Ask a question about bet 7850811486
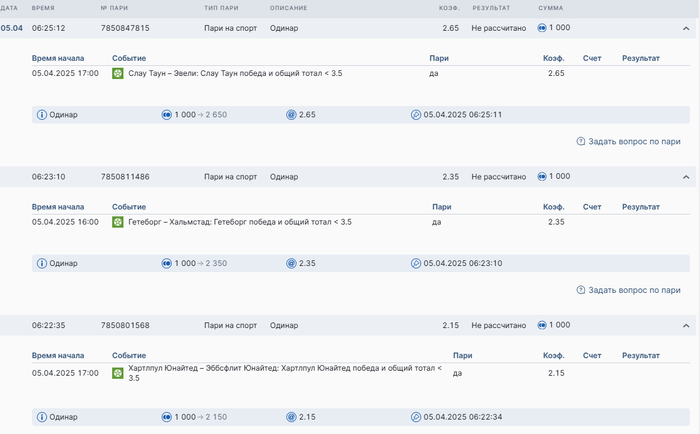 click(x=634, y=290)
